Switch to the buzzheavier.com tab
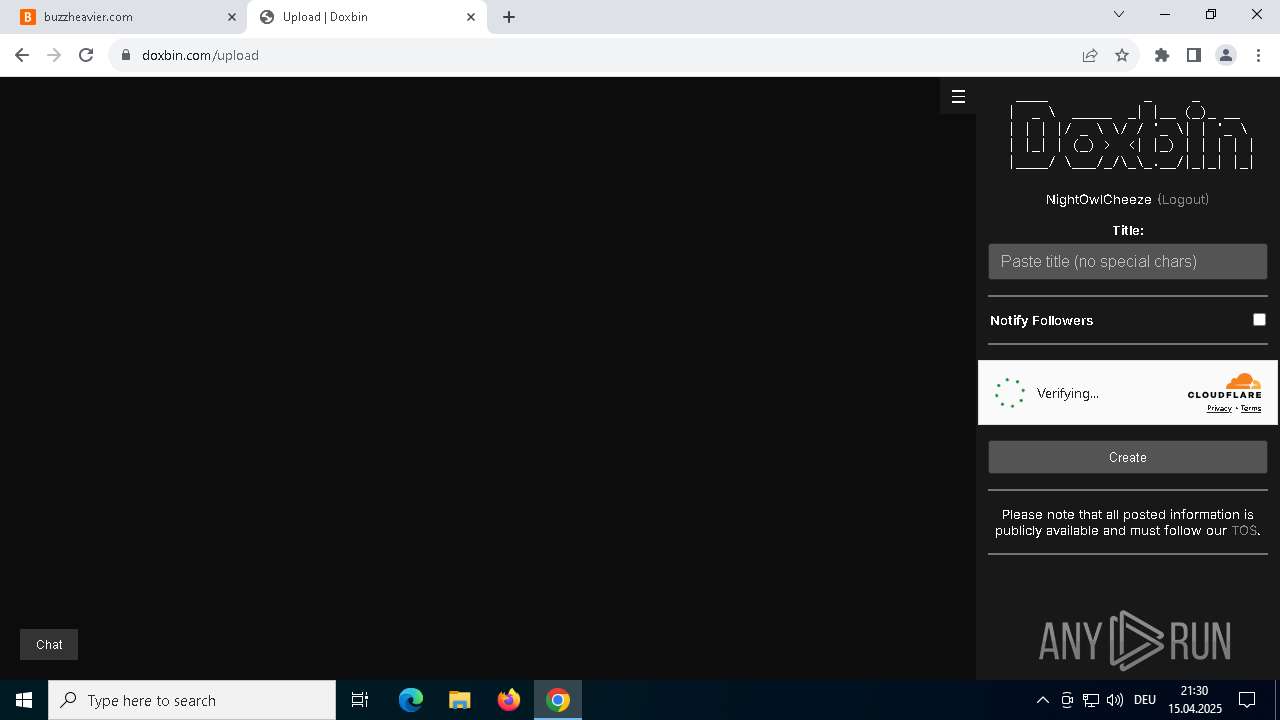Screen dimensions: 1280x720 pyautogui.click(x=125, y=17)
